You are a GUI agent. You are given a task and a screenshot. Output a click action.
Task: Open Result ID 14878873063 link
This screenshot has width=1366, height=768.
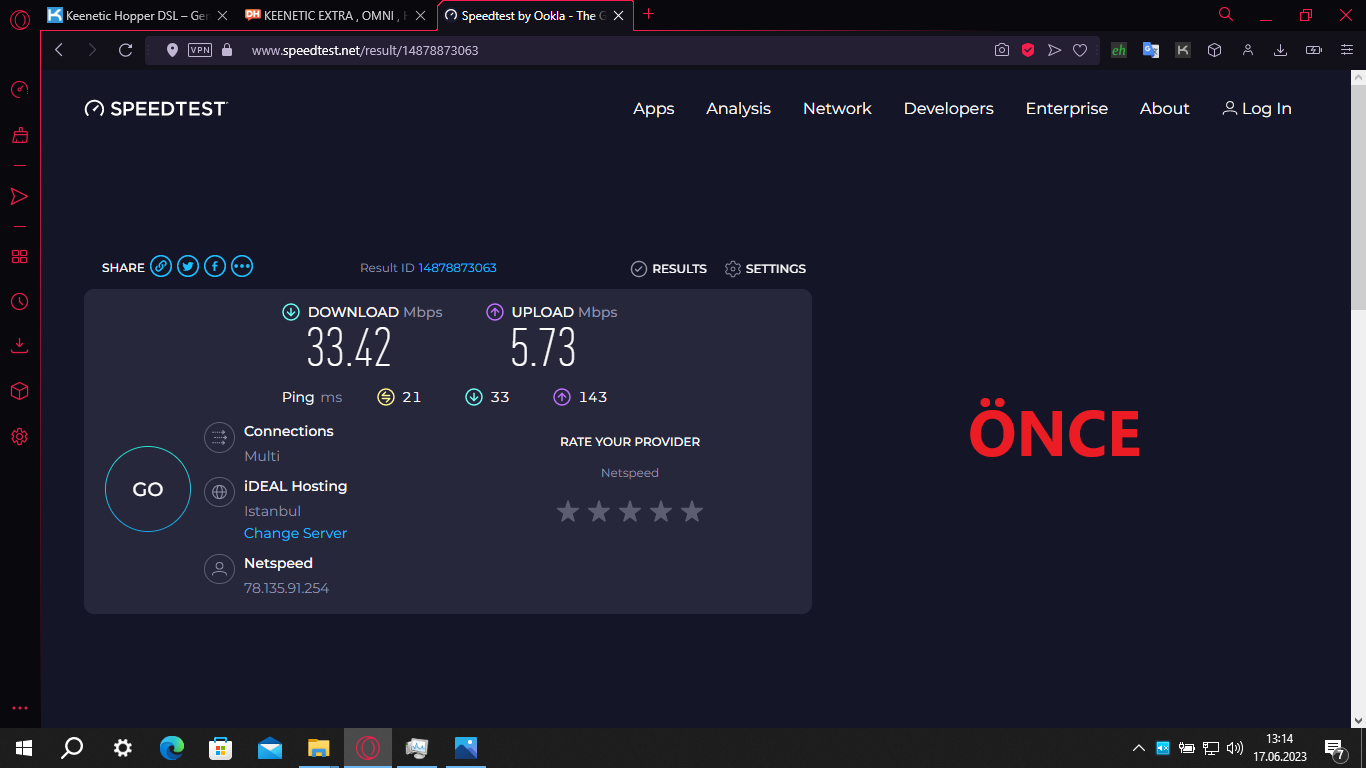tap(457, 268)
